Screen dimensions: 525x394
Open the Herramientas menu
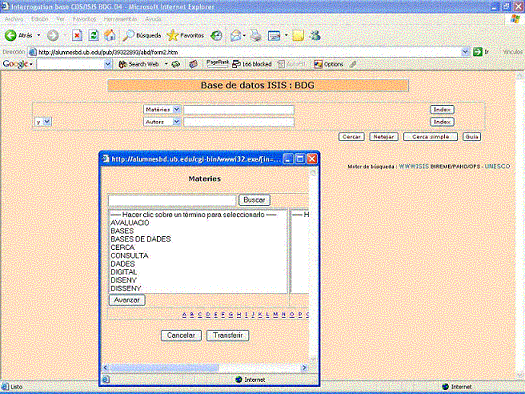(120, 19)
